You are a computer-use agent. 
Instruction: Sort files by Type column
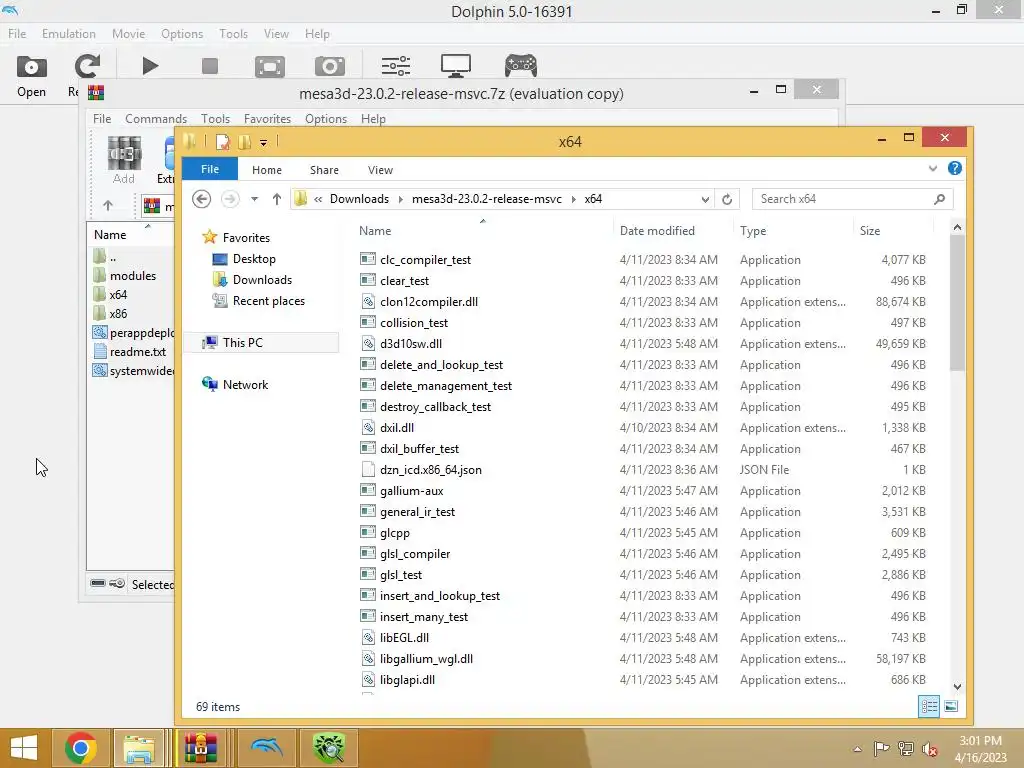pyautogui.click(x=753, y=231)
